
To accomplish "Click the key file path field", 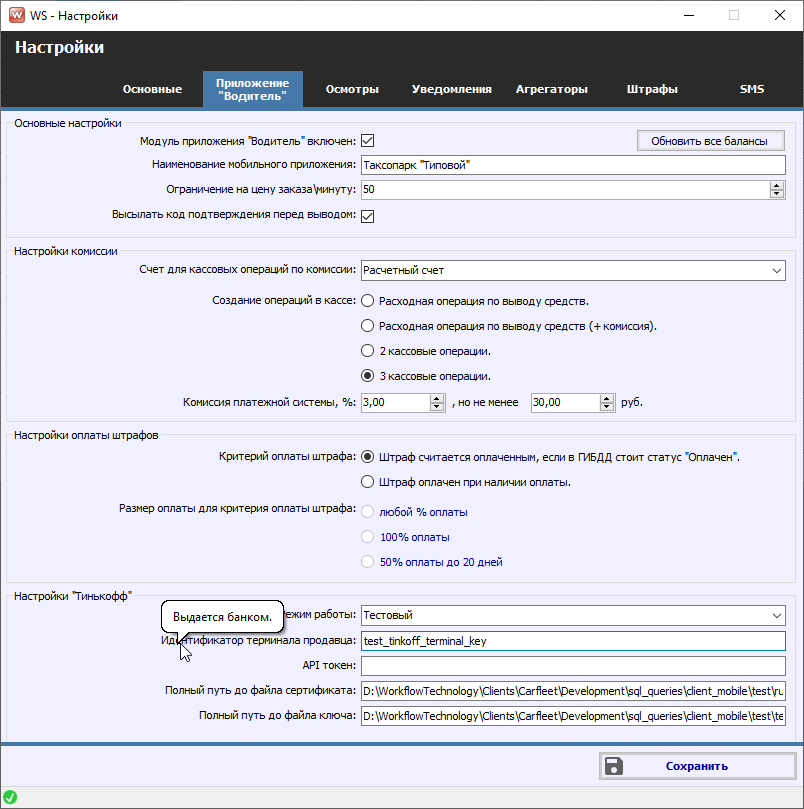I will (573, 716).
